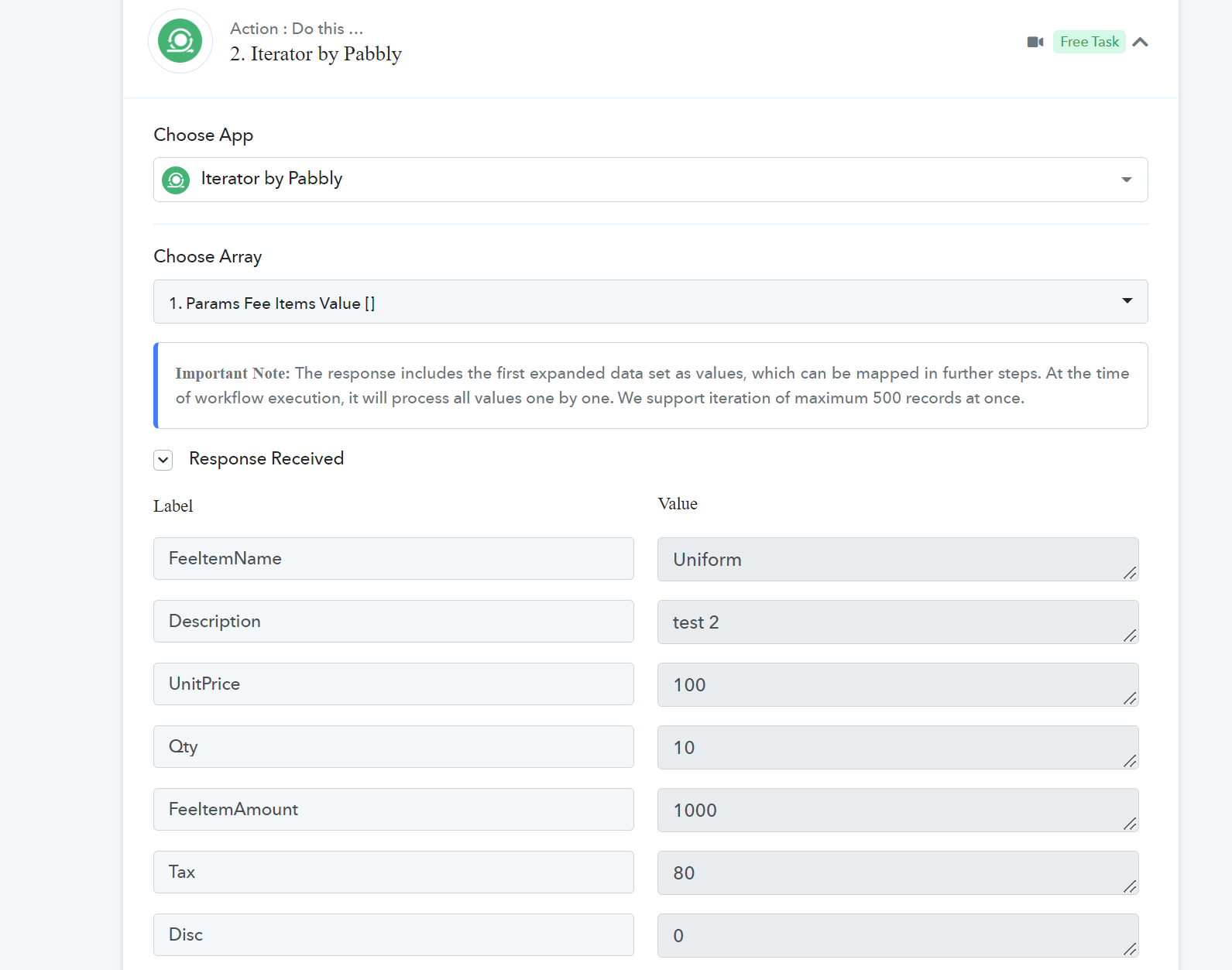This screenshot has height=970, width=1232.
Task: Click the Qty label field
Action: pyautogui.click(x=393, y=747)
